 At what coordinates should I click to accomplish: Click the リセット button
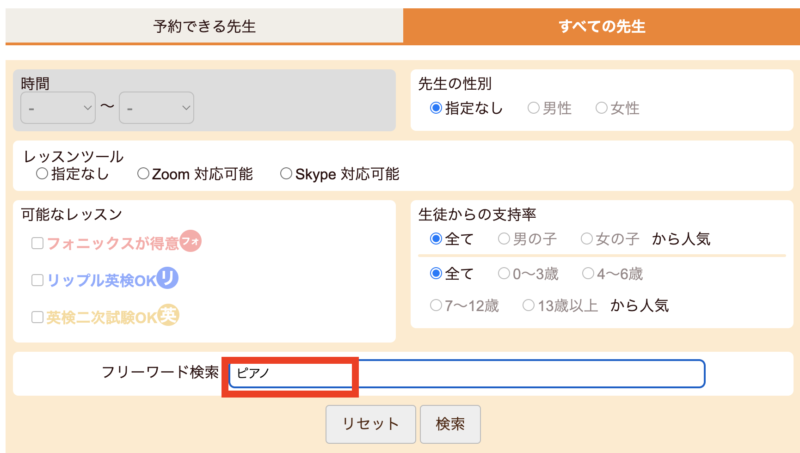(x=370, y=424)
